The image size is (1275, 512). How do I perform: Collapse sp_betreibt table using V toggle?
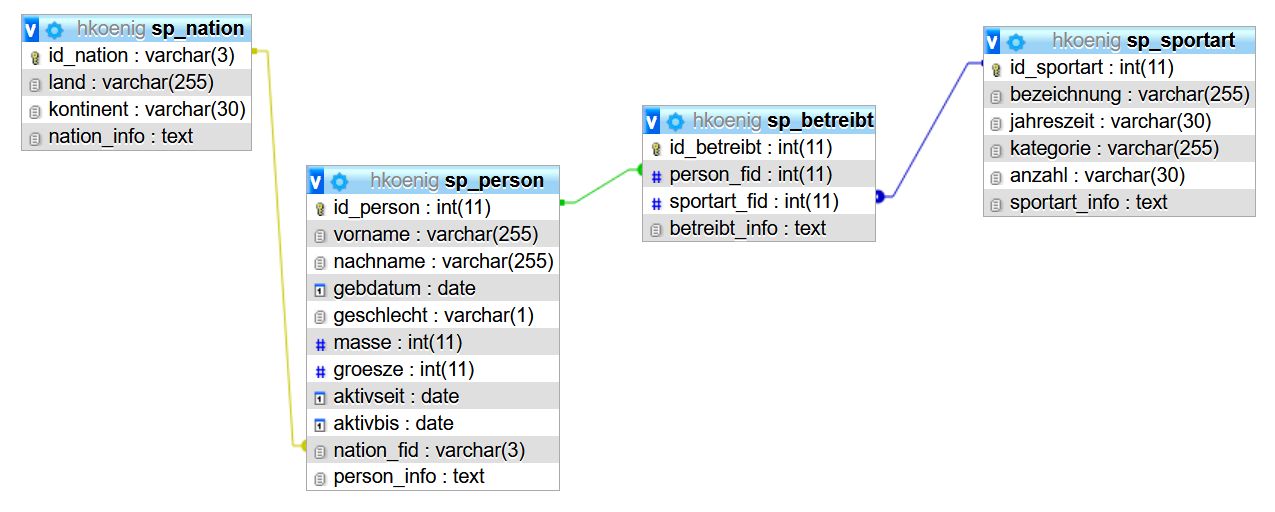(x=652, y=121)
